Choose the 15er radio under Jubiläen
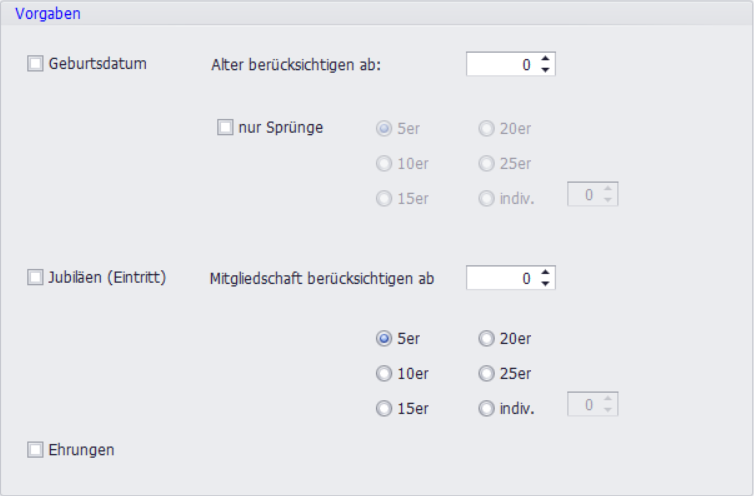Viewport: 754px width, 496px height. (x=383, y=408)
